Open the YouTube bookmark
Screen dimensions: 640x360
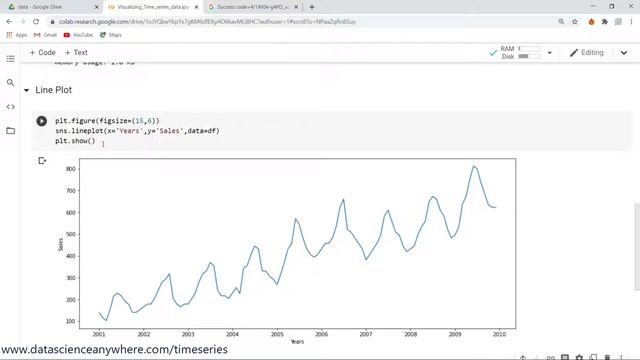78,35
